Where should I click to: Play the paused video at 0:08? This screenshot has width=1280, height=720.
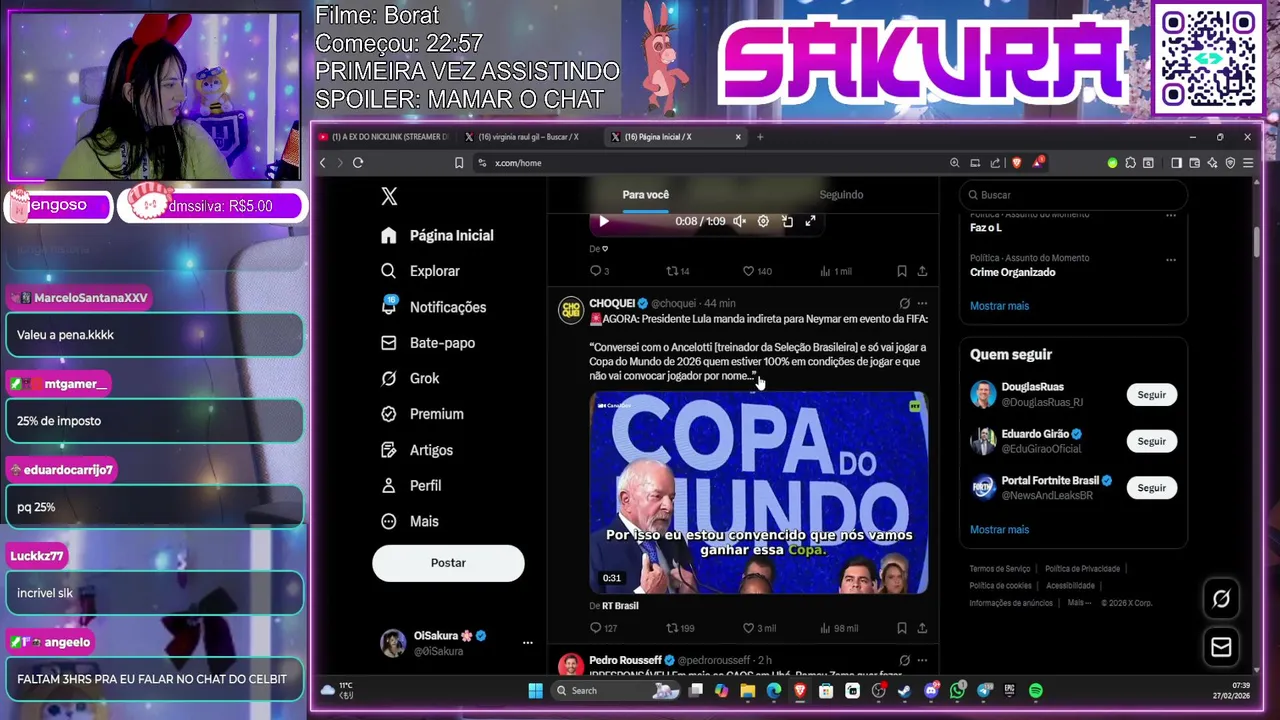coord(603,221)
